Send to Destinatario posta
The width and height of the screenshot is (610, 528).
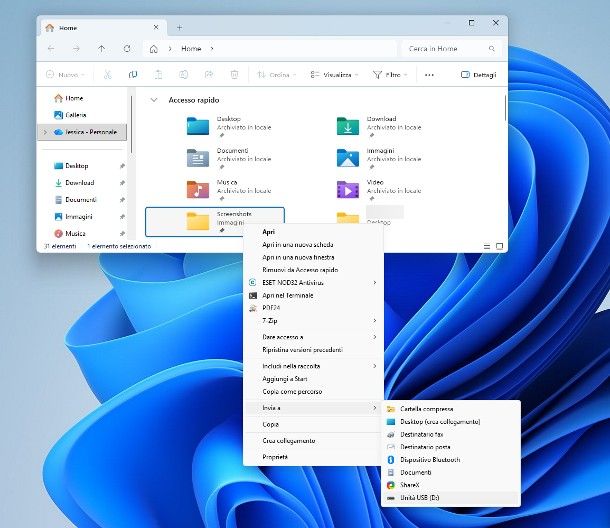click(x=451, y=447)
